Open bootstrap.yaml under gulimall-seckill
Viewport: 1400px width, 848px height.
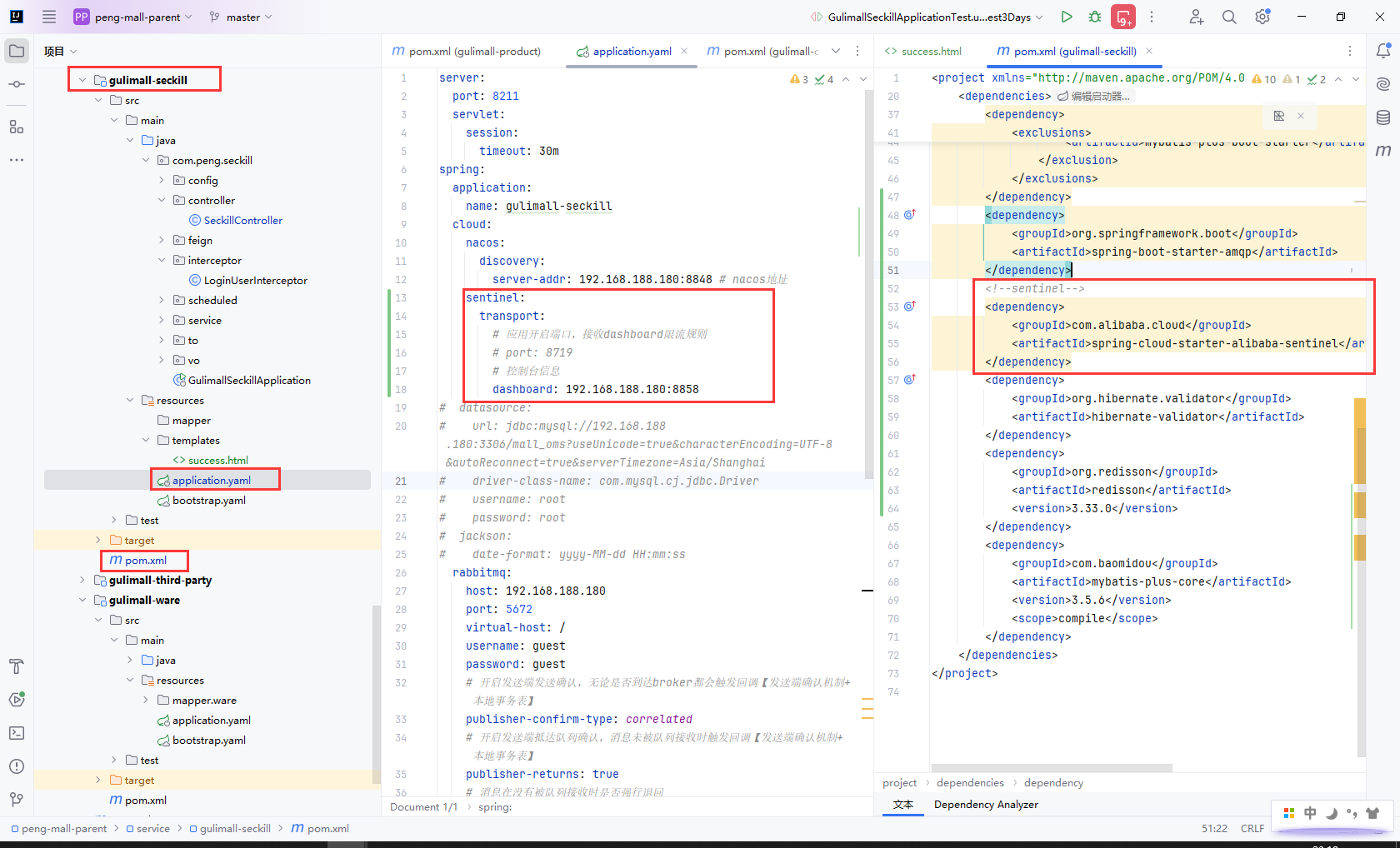209,500
